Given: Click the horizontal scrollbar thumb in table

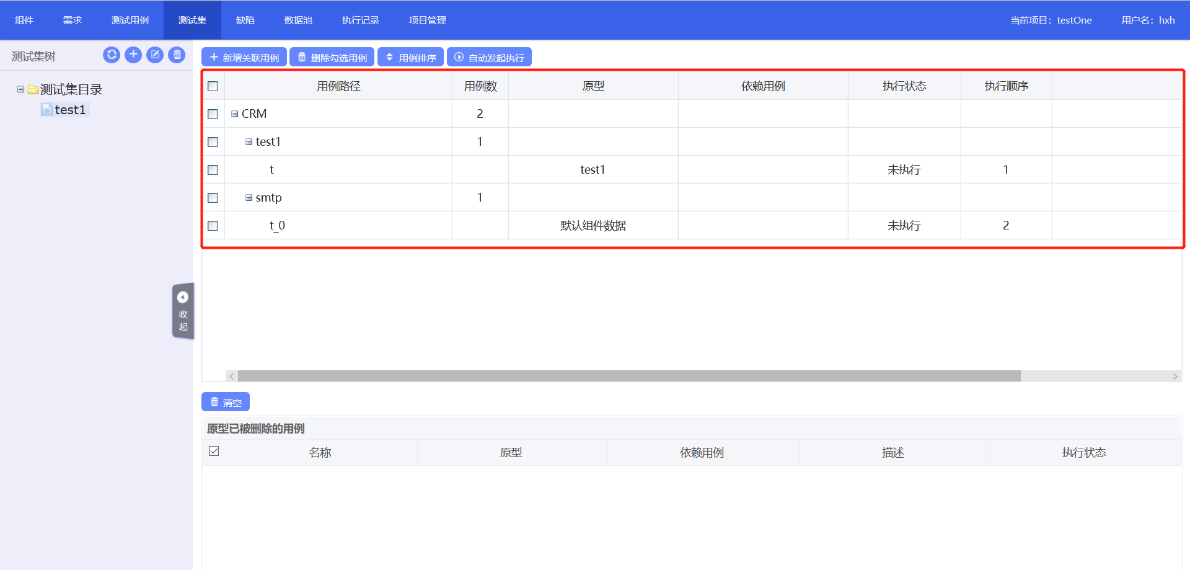Looking at the screenshot, I should (x=628, y=376).
